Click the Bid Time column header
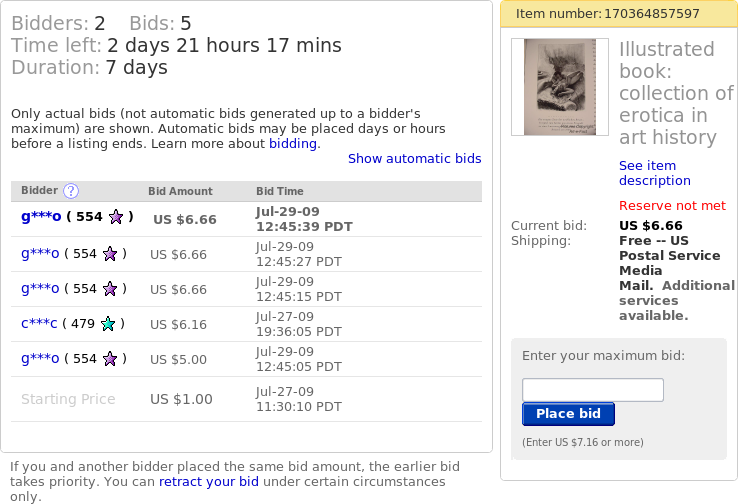The width and height of the screenshot is (738, 504). tap(280, 191)
